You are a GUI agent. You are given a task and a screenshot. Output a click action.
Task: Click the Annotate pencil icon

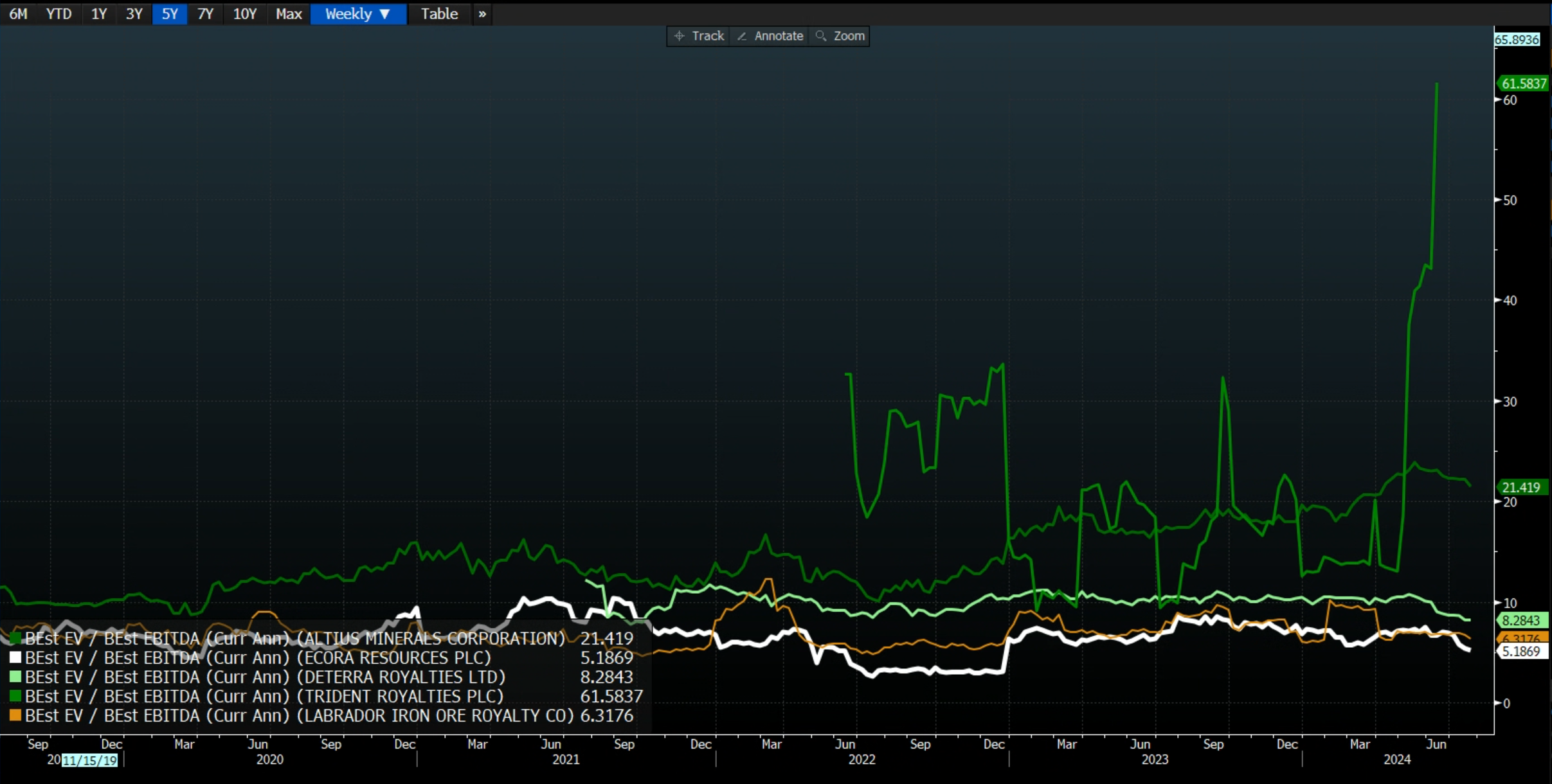click(741, 36)
